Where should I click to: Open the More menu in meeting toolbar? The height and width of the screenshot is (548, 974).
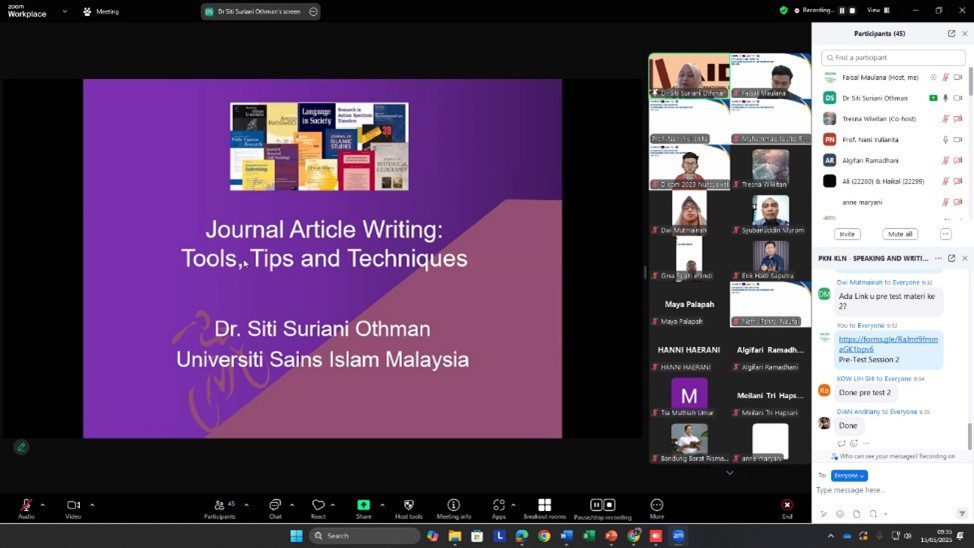(x=656, y=505)
